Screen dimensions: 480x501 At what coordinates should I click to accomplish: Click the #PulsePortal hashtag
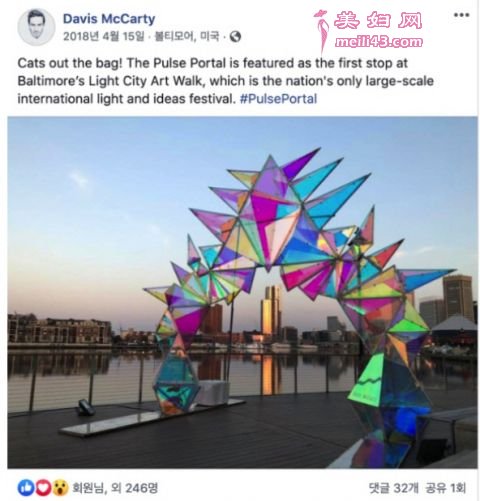(x=278, y=99)
